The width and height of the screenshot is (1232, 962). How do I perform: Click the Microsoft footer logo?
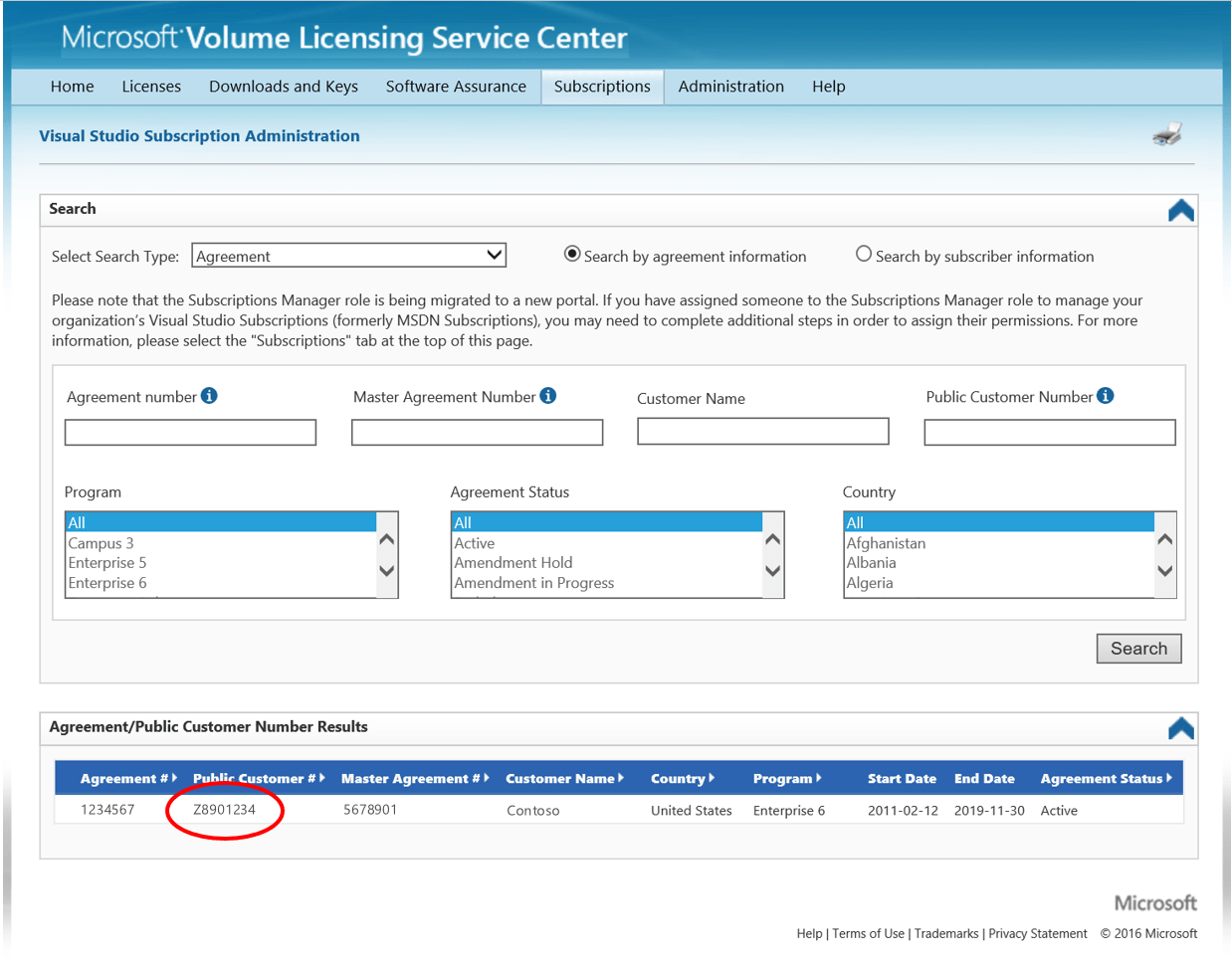coord(1155,903)
